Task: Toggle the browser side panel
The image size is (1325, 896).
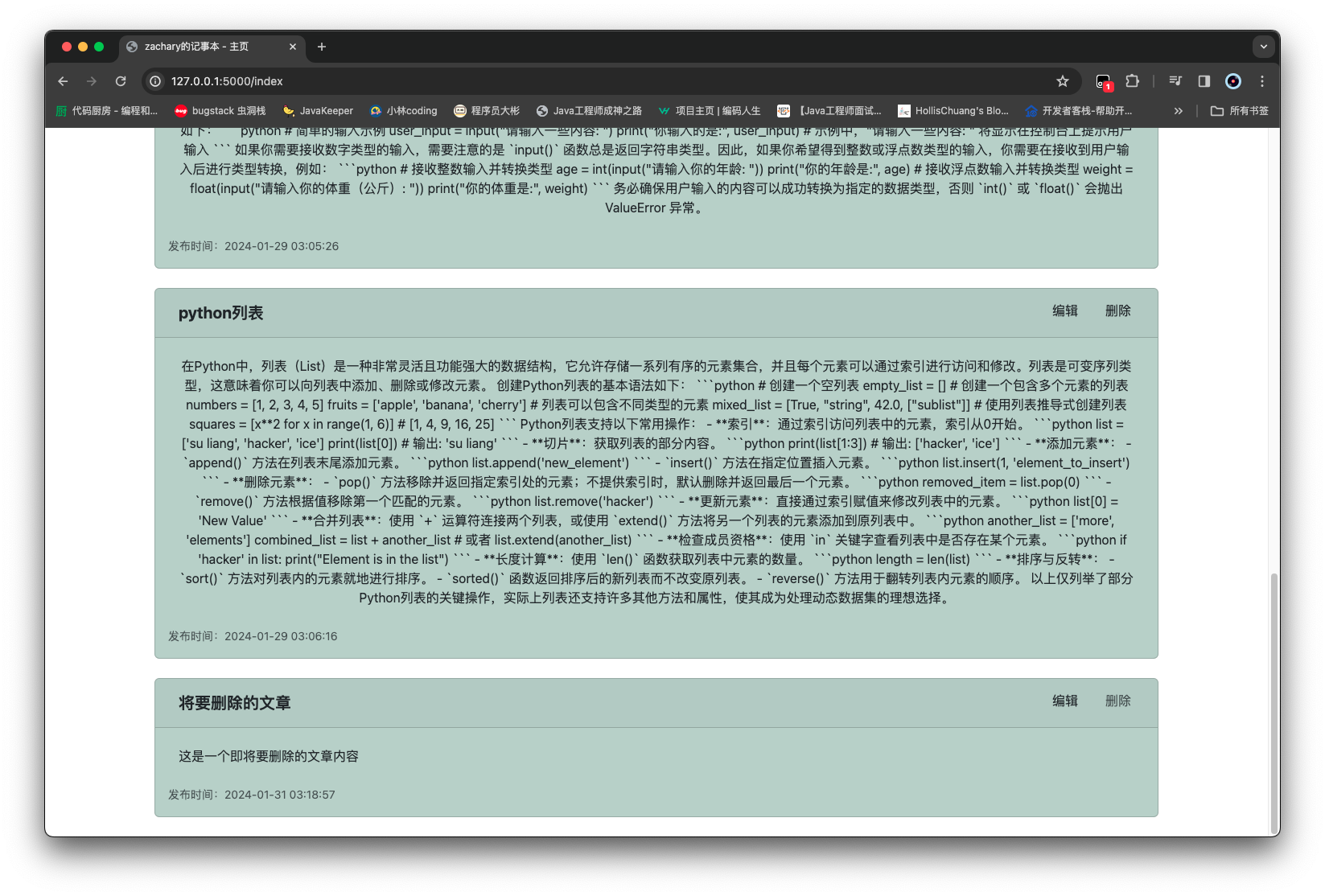Action: [1204, 81]
